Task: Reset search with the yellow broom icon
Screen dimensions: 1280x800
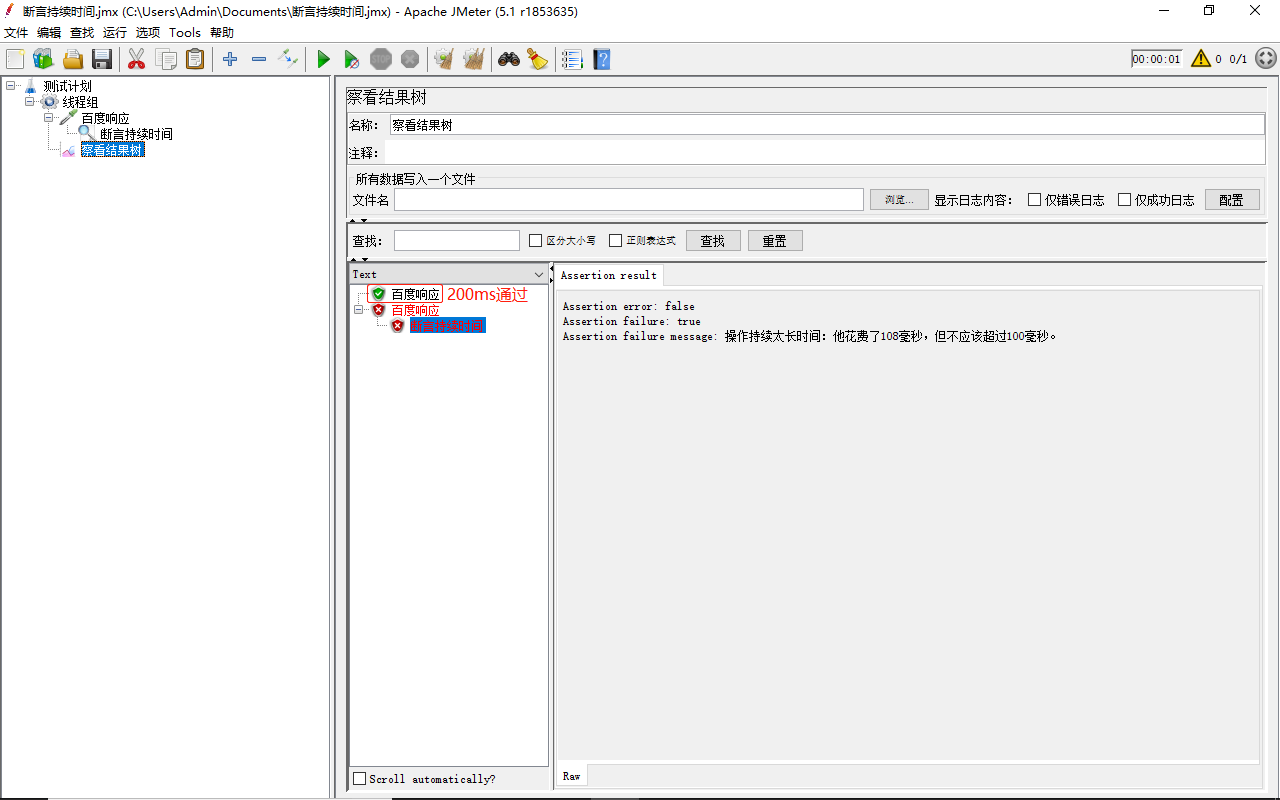Action: tap(538, 59)
